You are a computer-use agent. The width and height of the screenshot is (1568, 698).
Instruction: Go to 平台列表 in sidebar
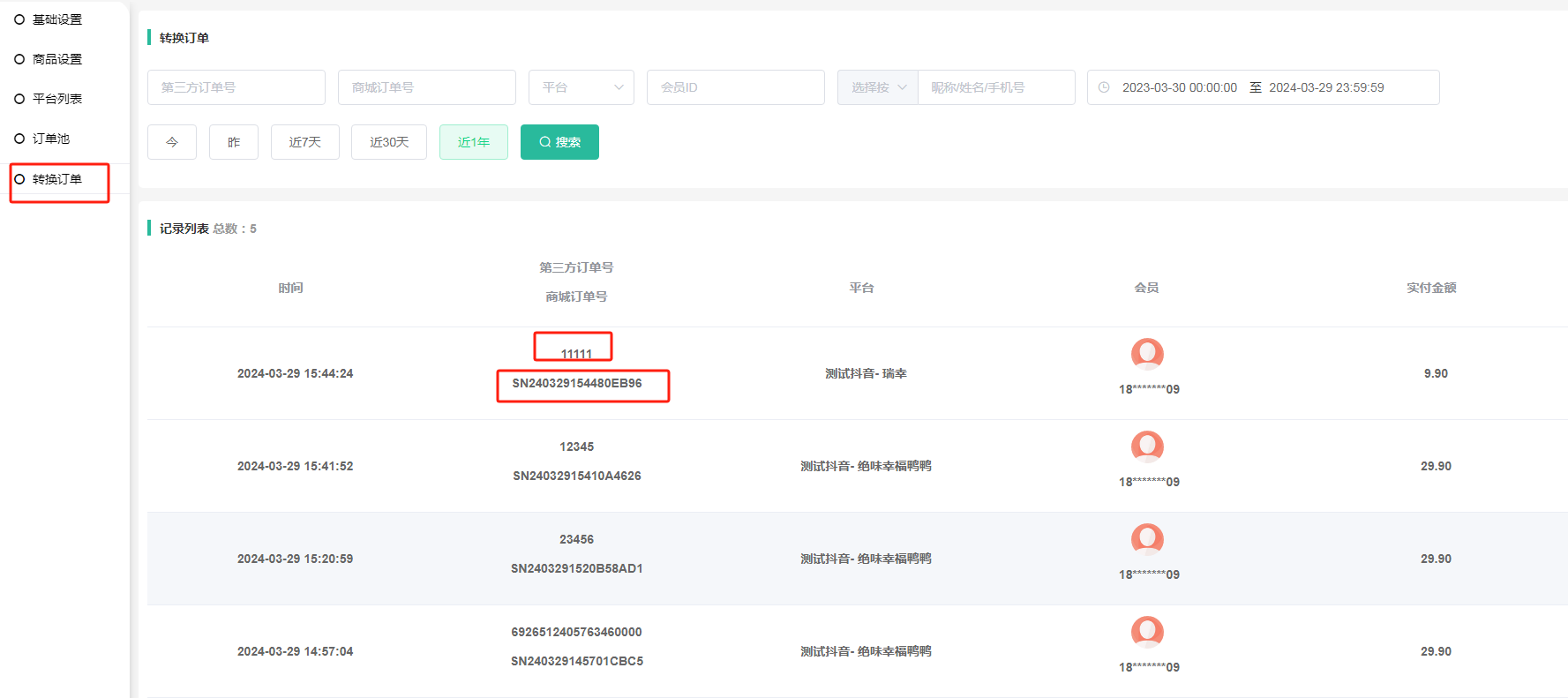(x=56, y=99)
